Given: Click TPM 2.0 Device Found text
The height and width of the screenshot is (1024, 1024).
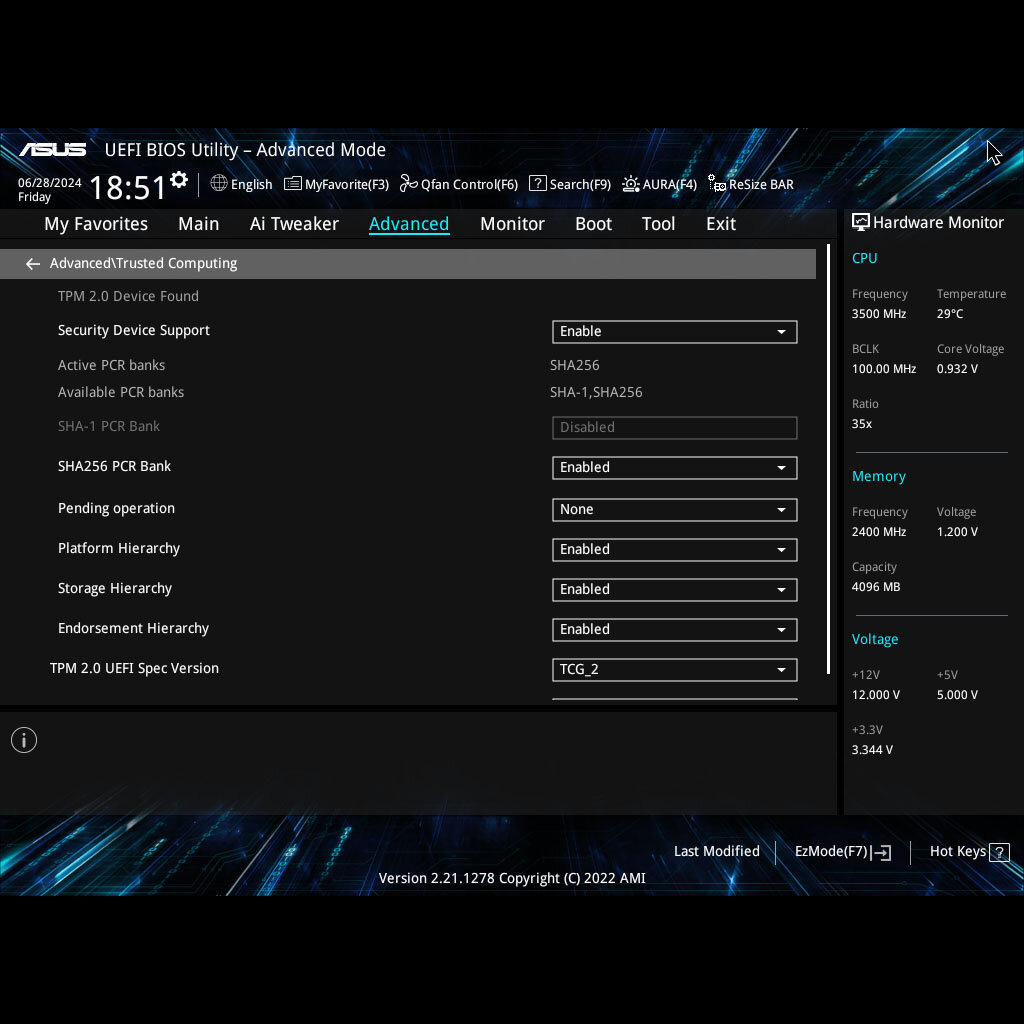Looking at the screenshot, I should tap(128, 296).
